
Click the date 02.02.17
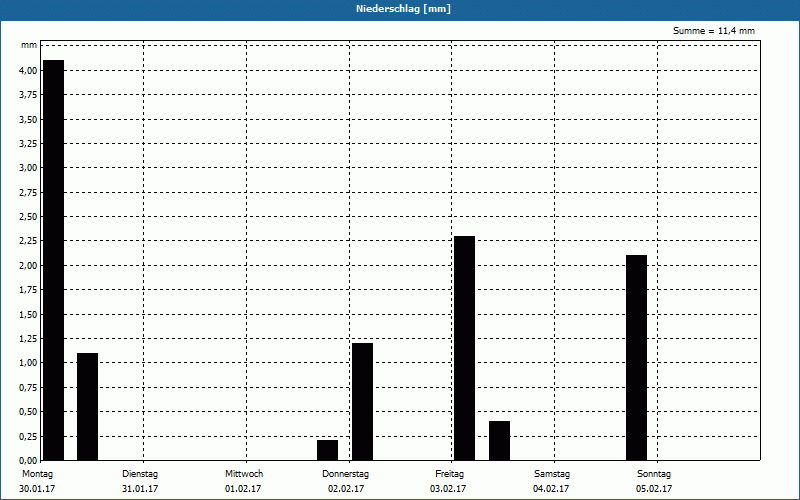click(x=346, y=489)
